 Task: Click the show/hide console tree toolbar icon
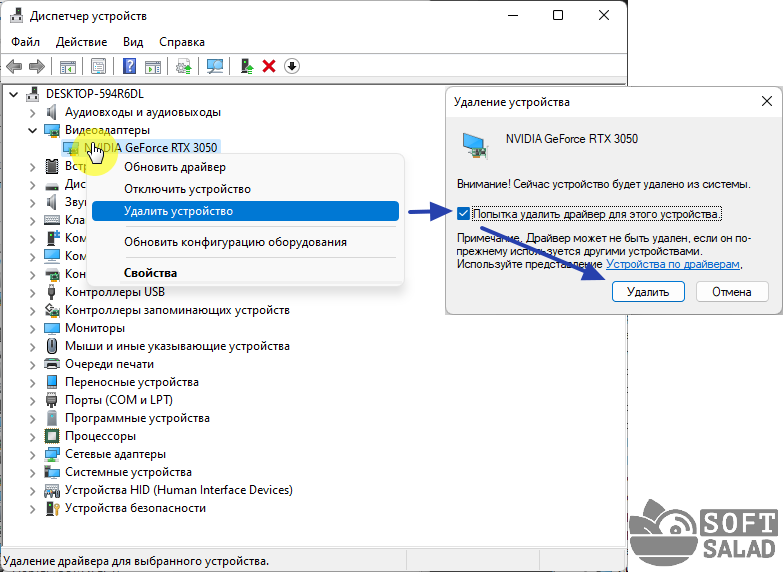coord(68,66)
